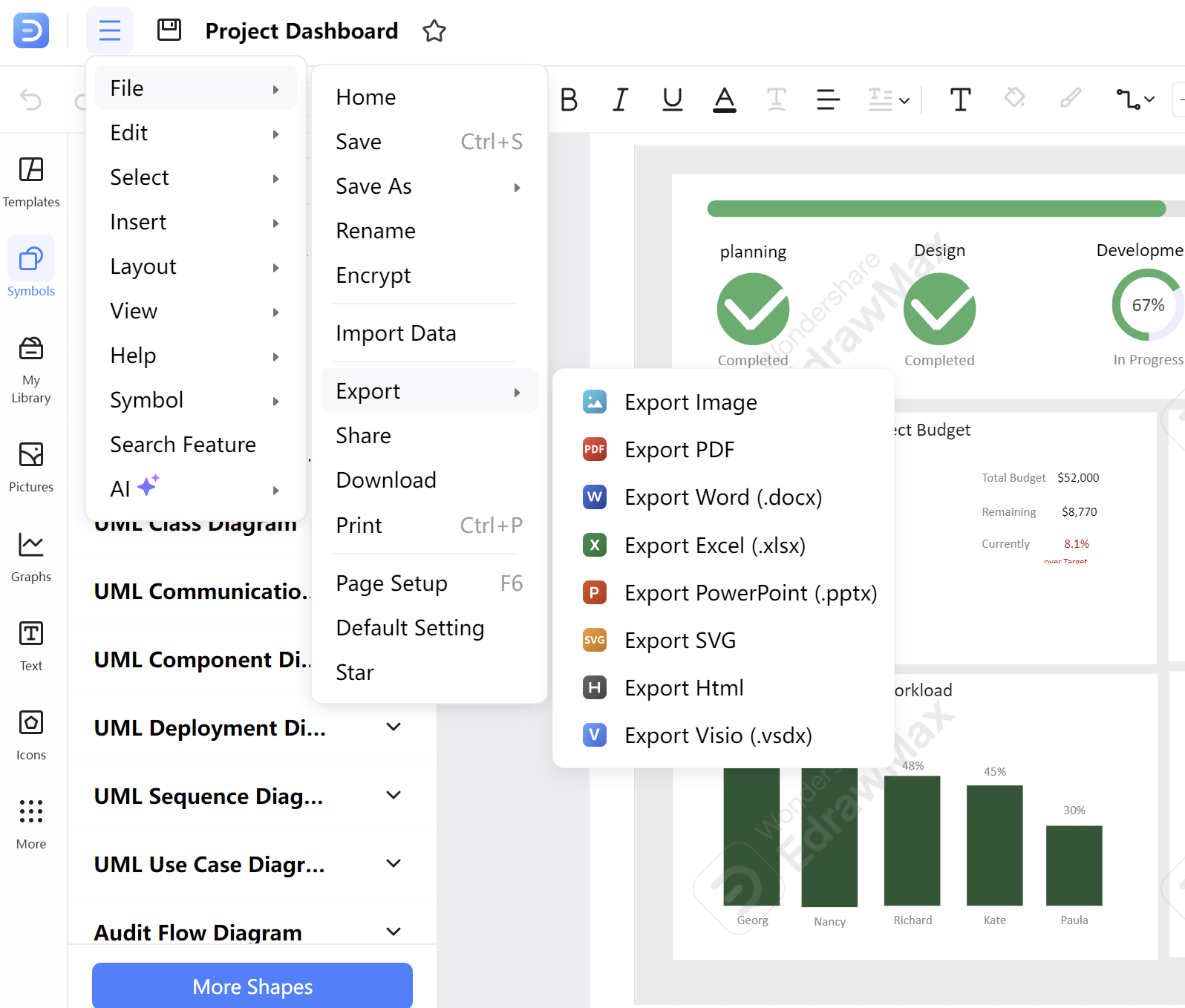Choose Search Feature menu entry
This screenshot has width=1185, height=1008.
point(196,445)
